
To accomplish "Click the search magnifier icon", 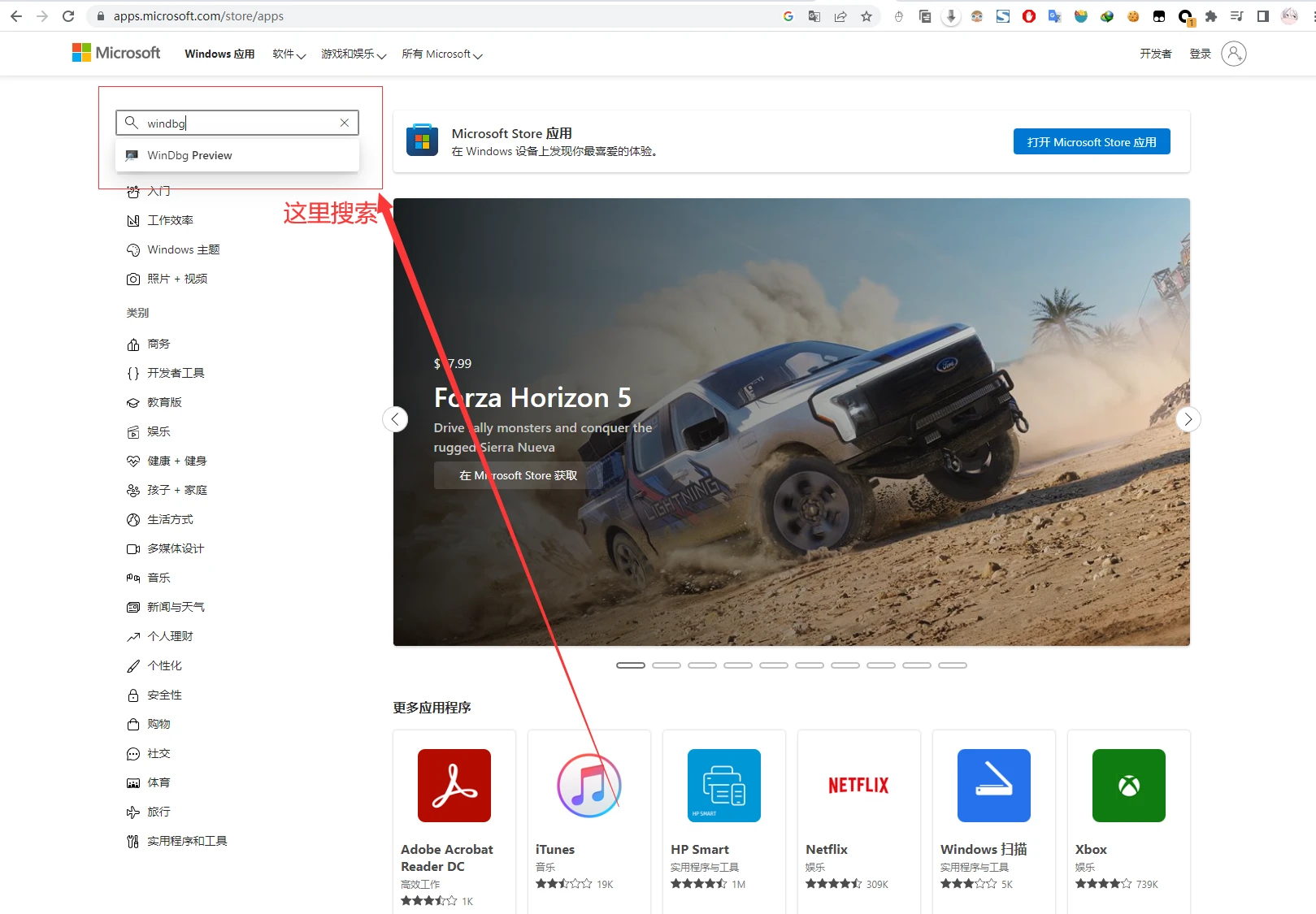I will tap(131, 123).
